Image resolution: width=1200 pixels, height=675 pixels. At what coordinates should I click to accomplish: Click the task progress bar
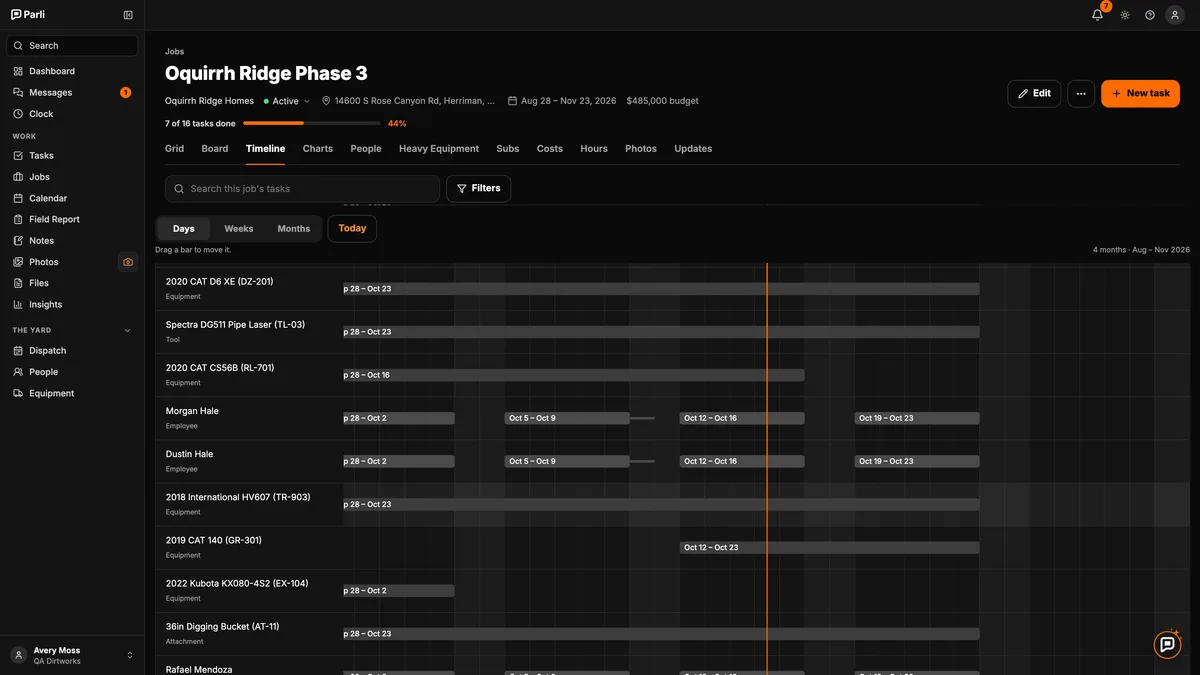[311, 123]
